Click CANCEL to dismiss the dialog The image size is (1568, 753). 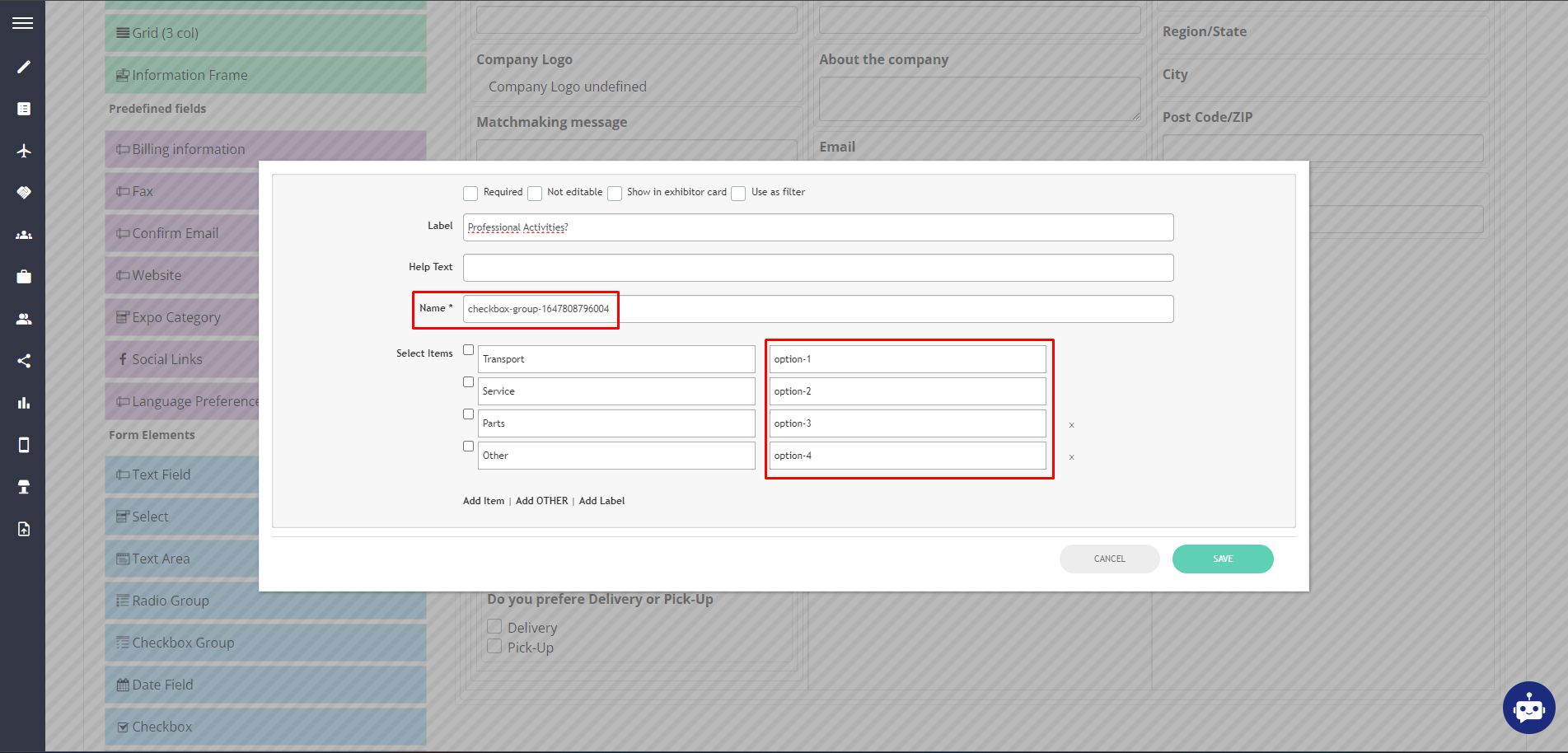click(x=1109, y=559)
